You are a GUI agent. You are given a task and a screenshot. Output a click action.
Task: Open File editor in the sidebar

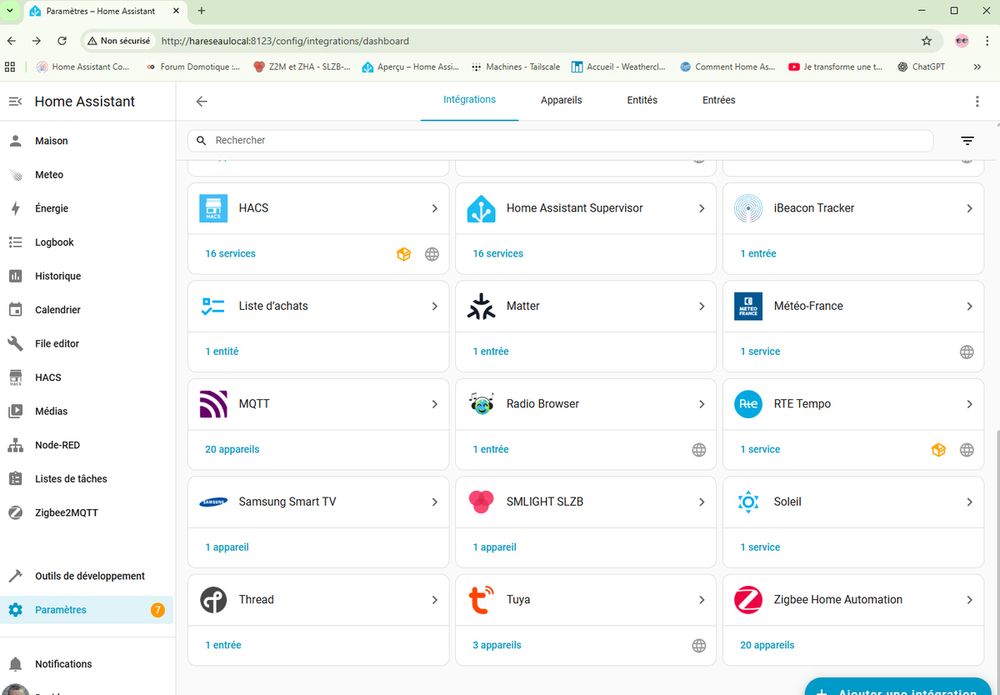pos(87,344)
